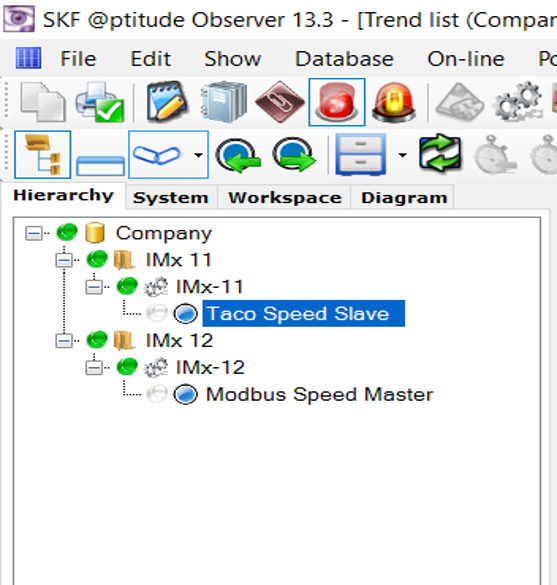Switch to the Hierarchy tab
The image size is (557, 585).
click(x=63, y=195)
